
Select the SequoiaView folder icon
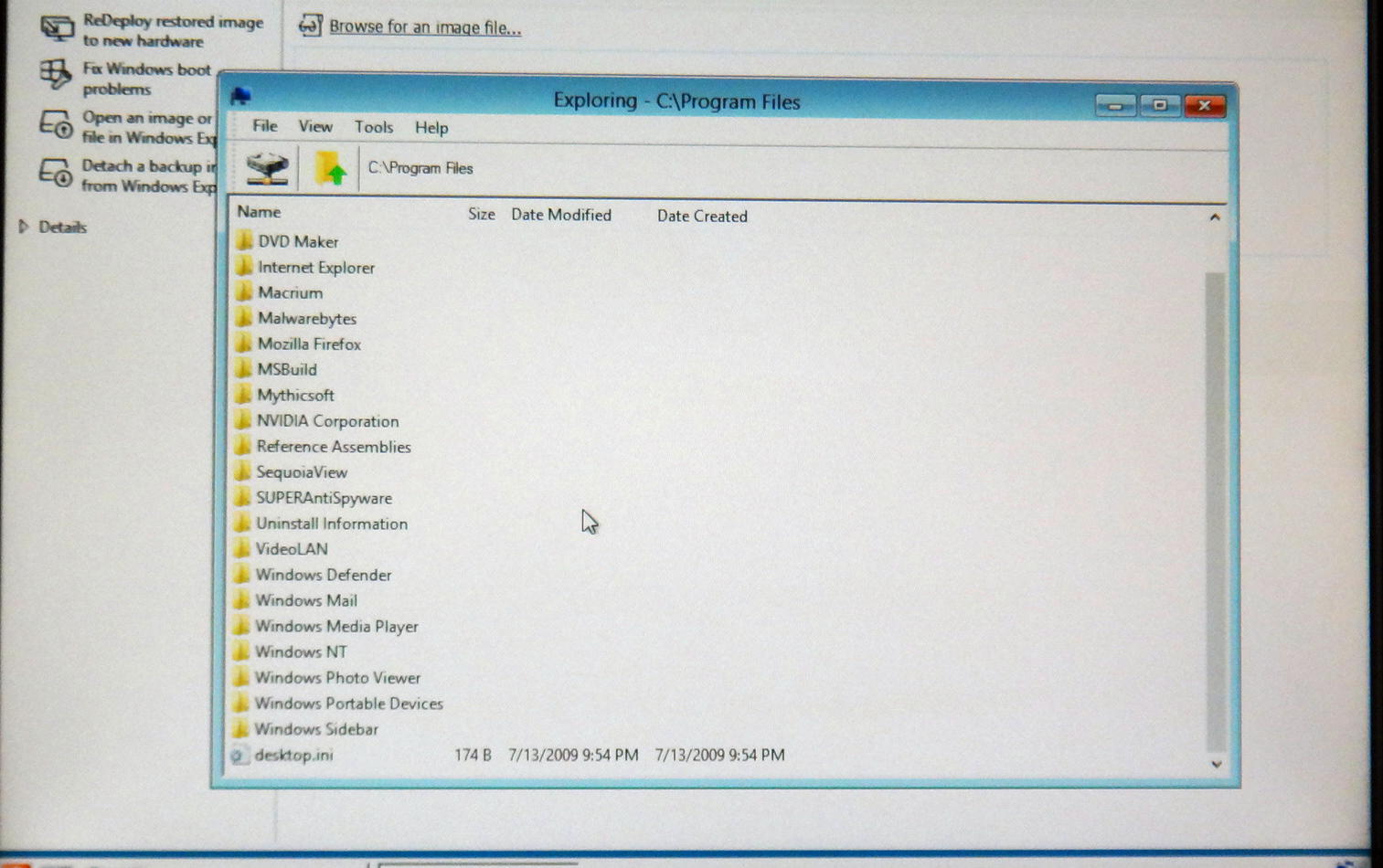click(x=242, y=471)
